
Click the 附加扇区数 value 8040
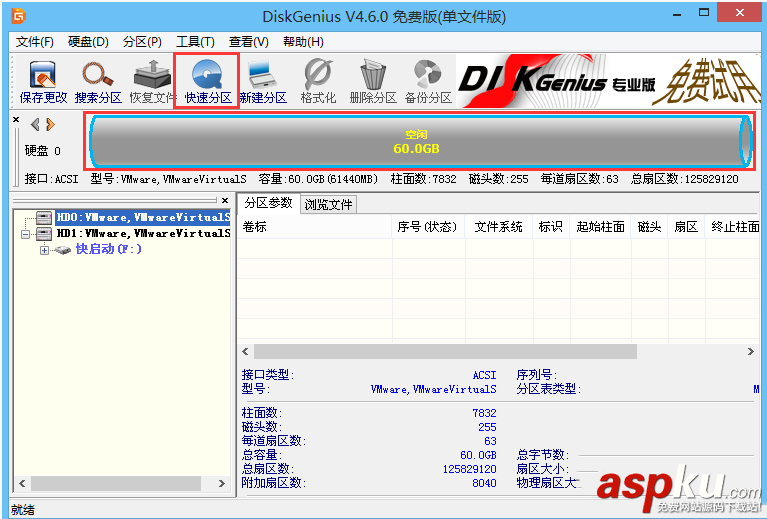(484, 483)
